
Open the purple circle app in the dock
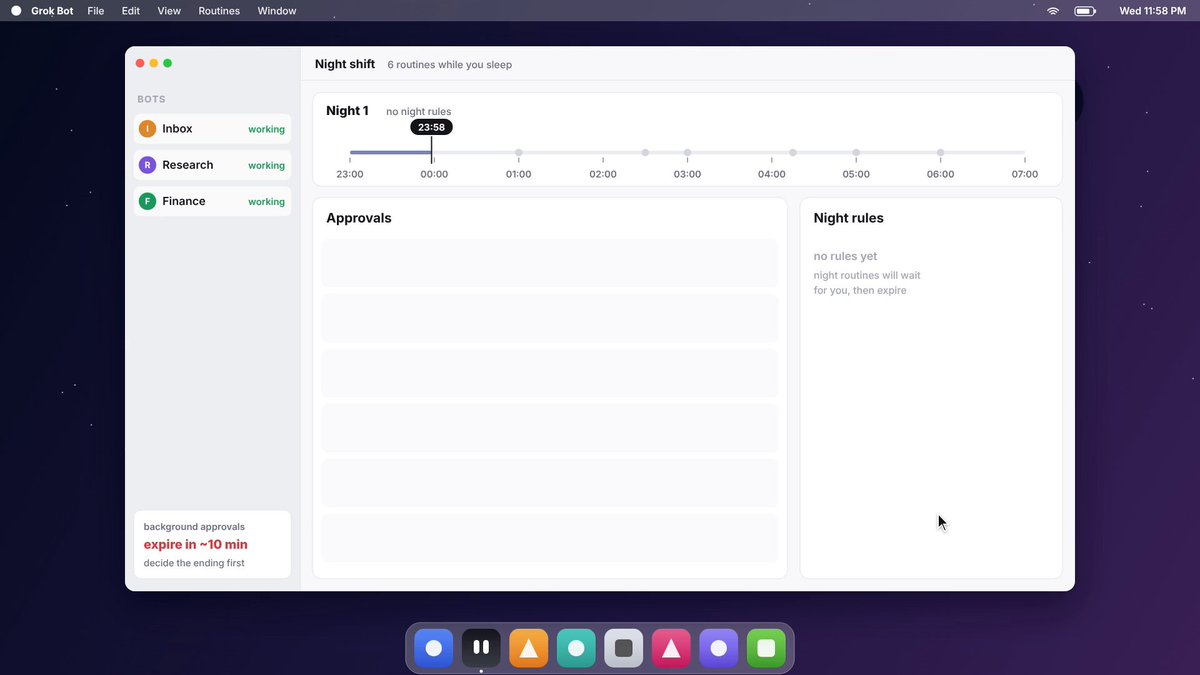719,648
